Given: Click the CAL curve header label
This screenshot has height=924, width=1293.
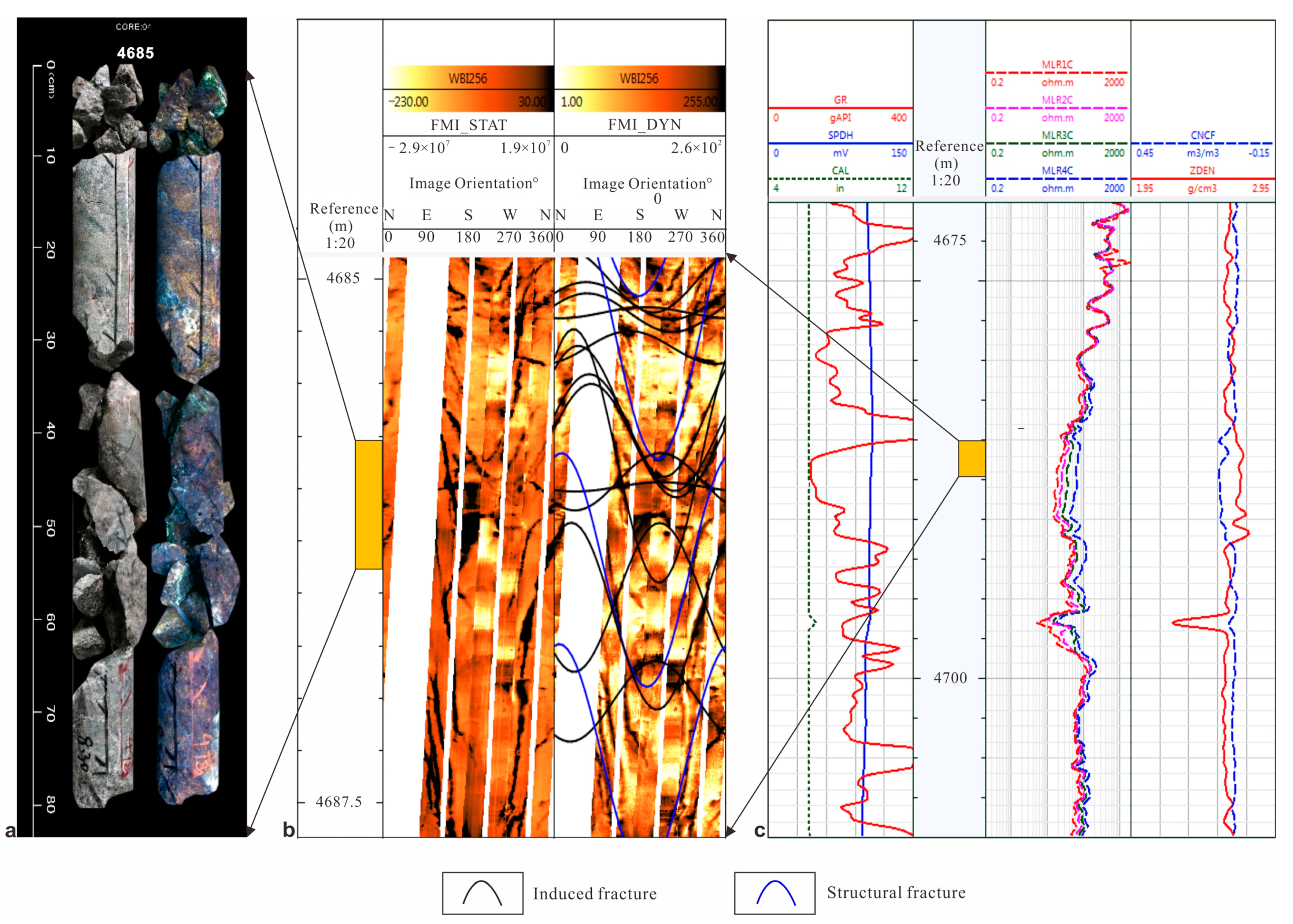Looking at the screenshot, I should pyautogui.click(x=840, y=170).
